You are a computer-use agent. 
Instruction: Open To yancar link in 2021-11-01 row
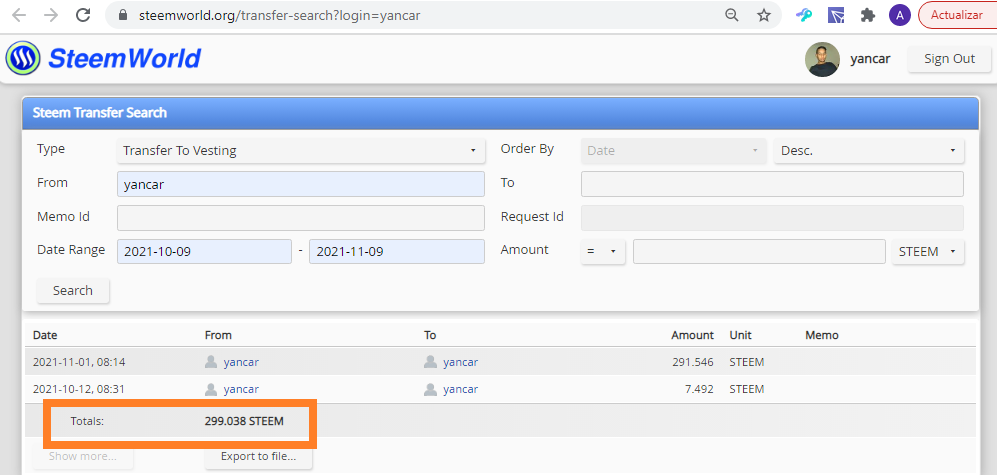coord(460,362)
